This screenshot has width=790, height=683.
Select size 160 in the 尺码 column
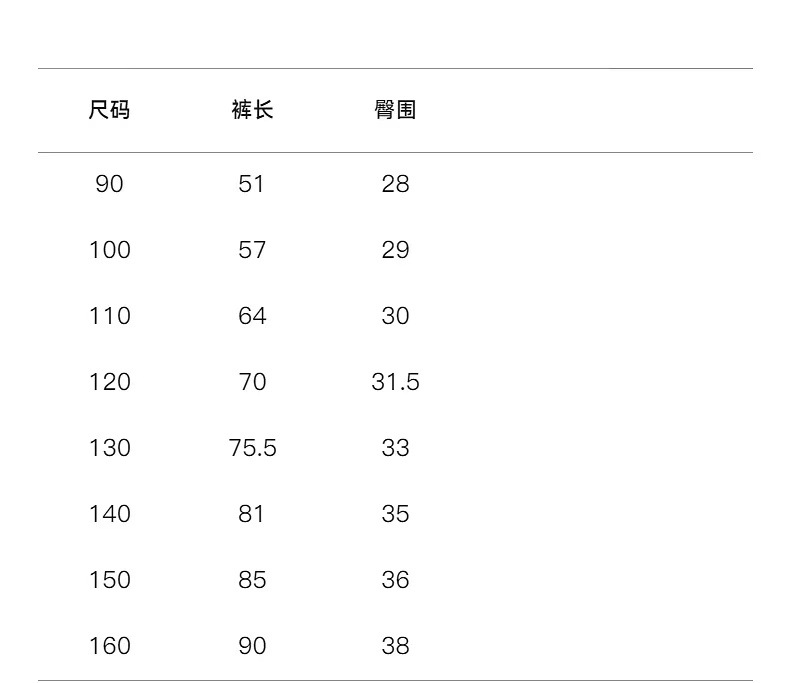click(x=109, y=646)
